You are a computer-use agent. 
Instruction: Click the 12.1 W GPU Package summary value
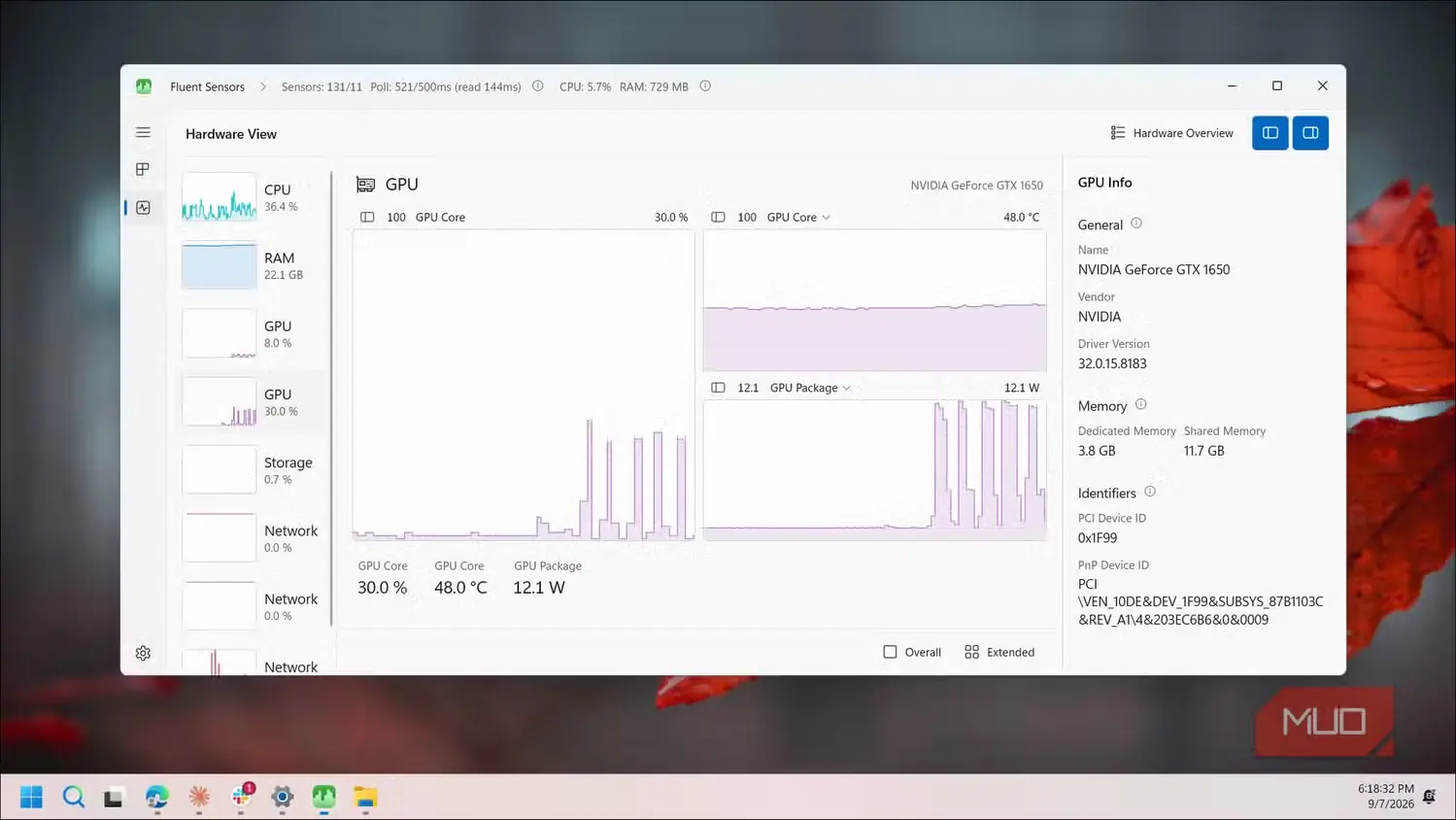coord(539,588)
